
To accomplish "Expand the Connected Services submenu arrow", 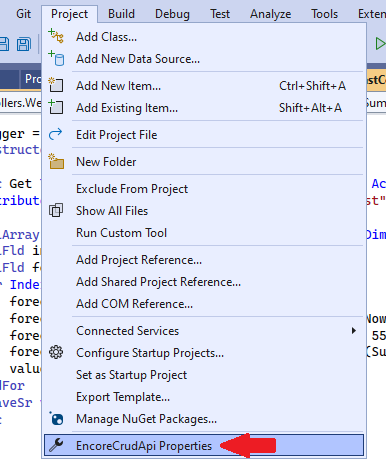I will pos(354,331).
